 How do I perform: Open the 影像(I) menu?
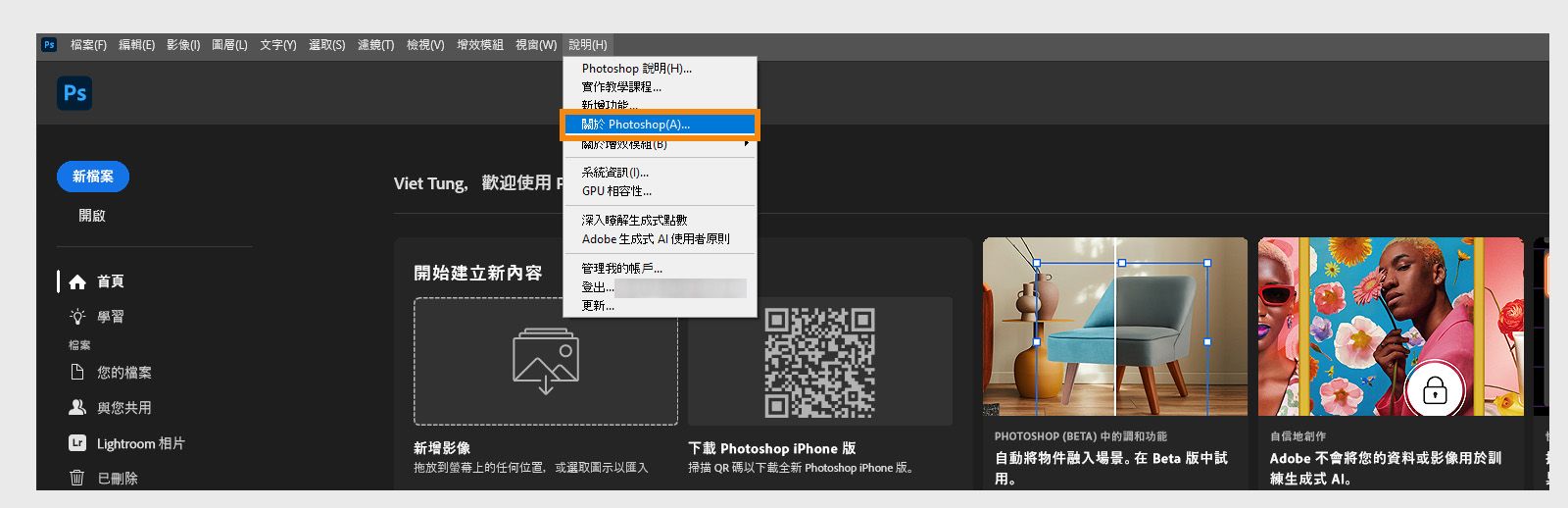click(x=183, y=45)
